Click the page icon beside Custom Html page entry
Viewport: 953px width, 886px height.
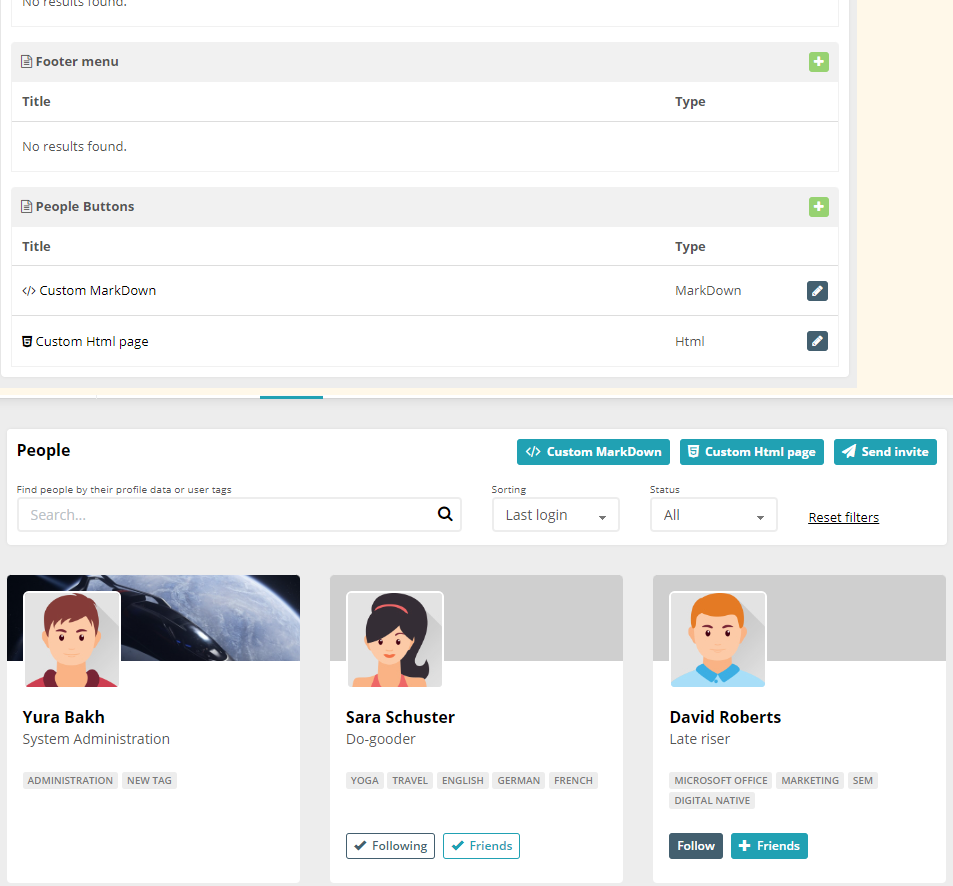click(x=26, y=341)
